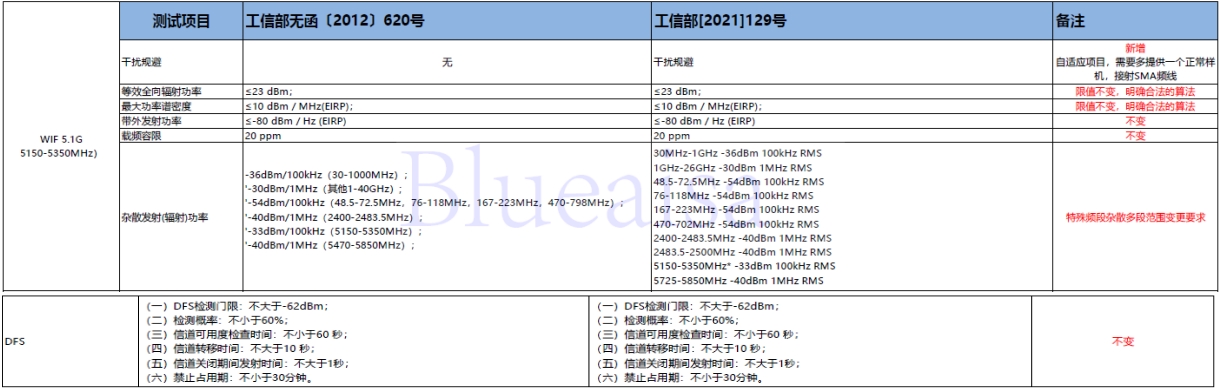Click DFS检测门限 line in left DFS cell

(x=238, y=306)
